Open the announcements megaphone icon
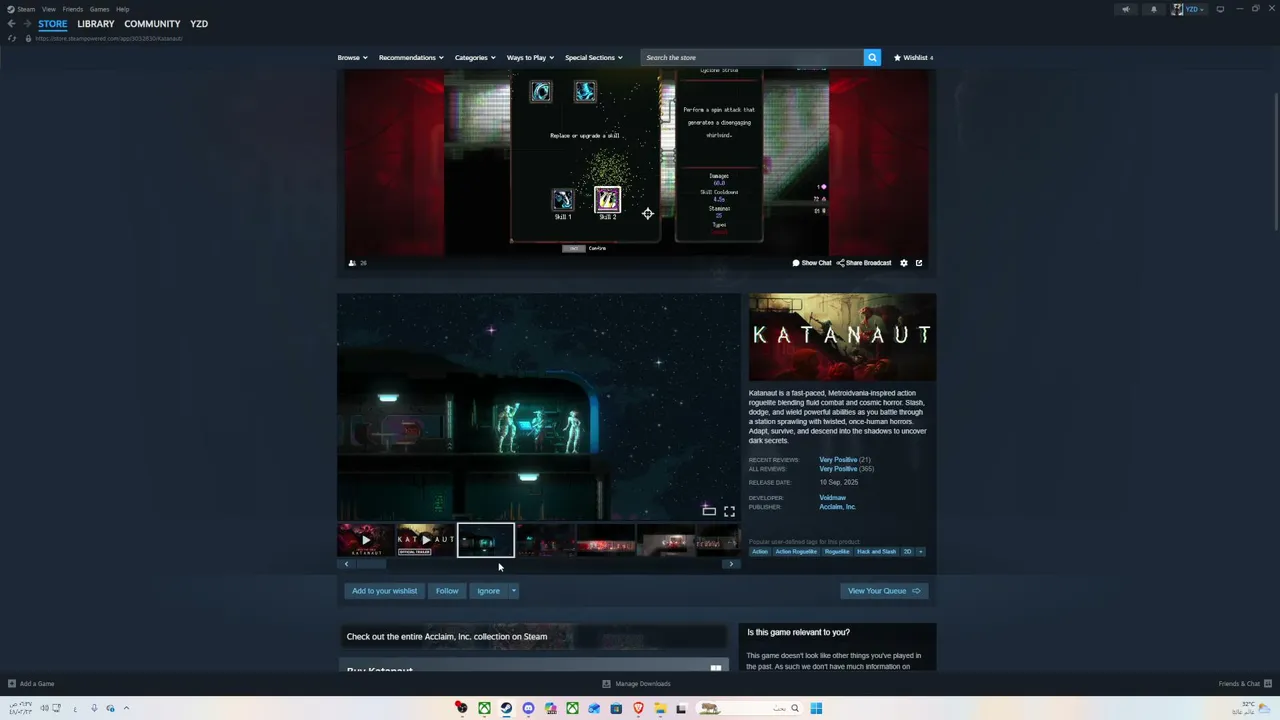This screenshot has height=720, width=1280. [x=1125, y=9]
